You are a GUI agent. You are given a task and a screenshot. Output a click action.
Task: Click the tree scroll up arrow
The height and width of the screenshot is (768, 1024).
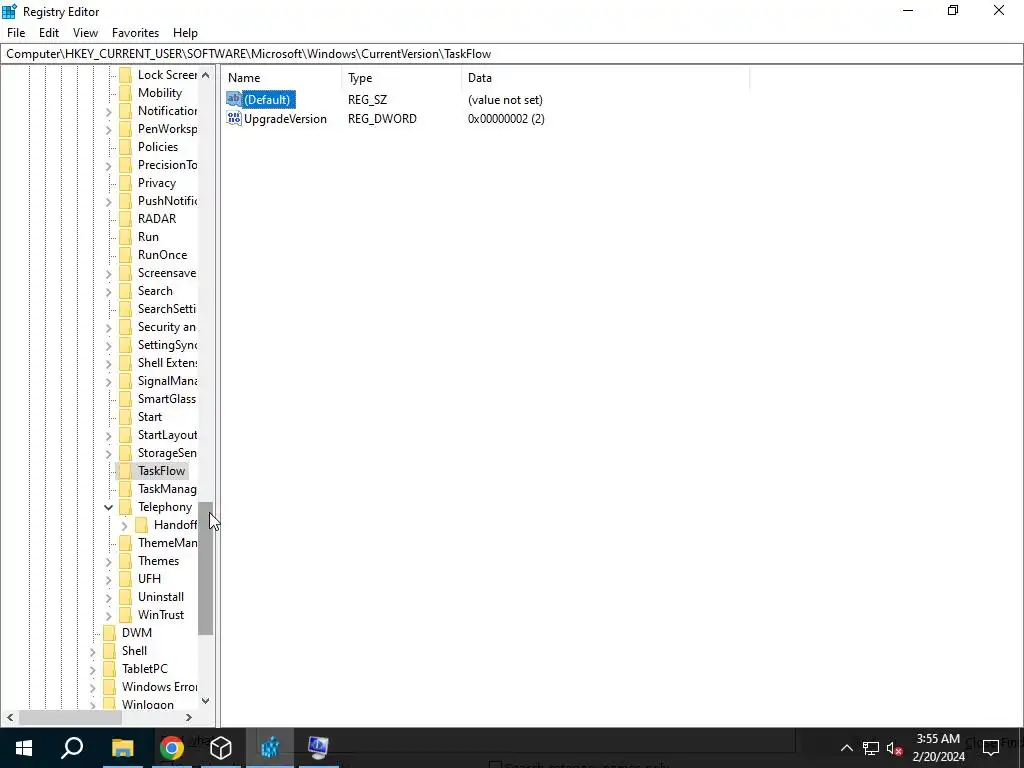click(x=206, y=75)
